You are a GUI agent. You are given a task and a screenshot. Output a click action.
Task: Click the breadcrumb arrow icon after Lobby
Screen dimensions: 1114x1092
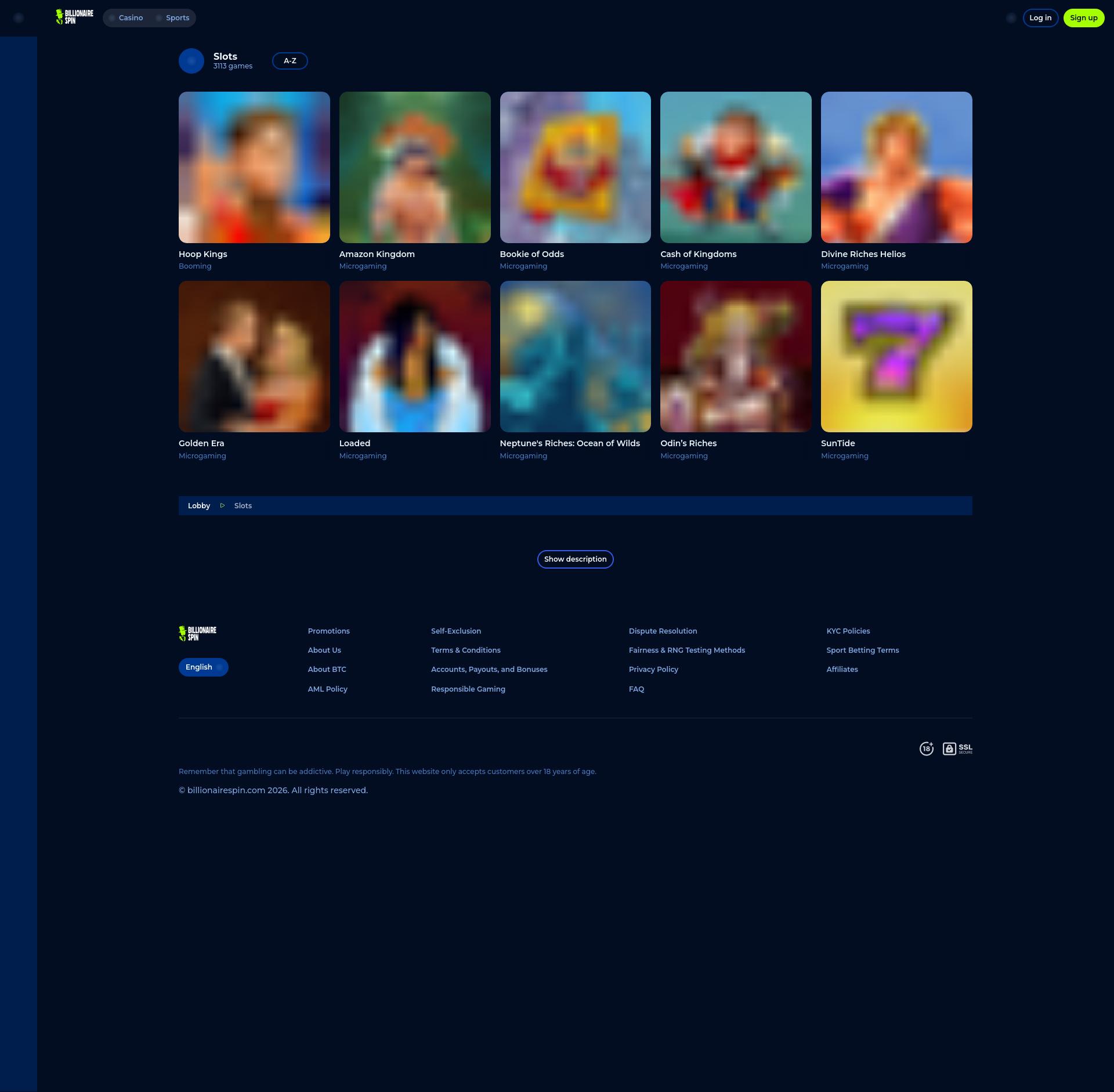222,506
